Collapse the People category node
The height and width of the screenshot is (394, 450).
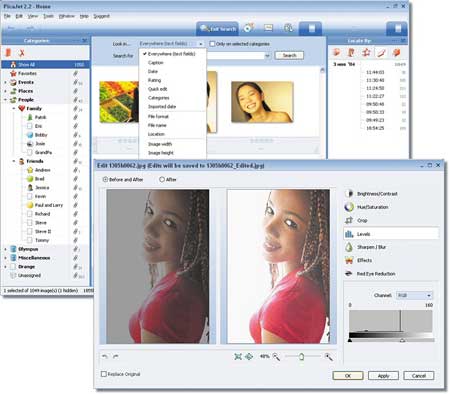(x=5, y=100)
